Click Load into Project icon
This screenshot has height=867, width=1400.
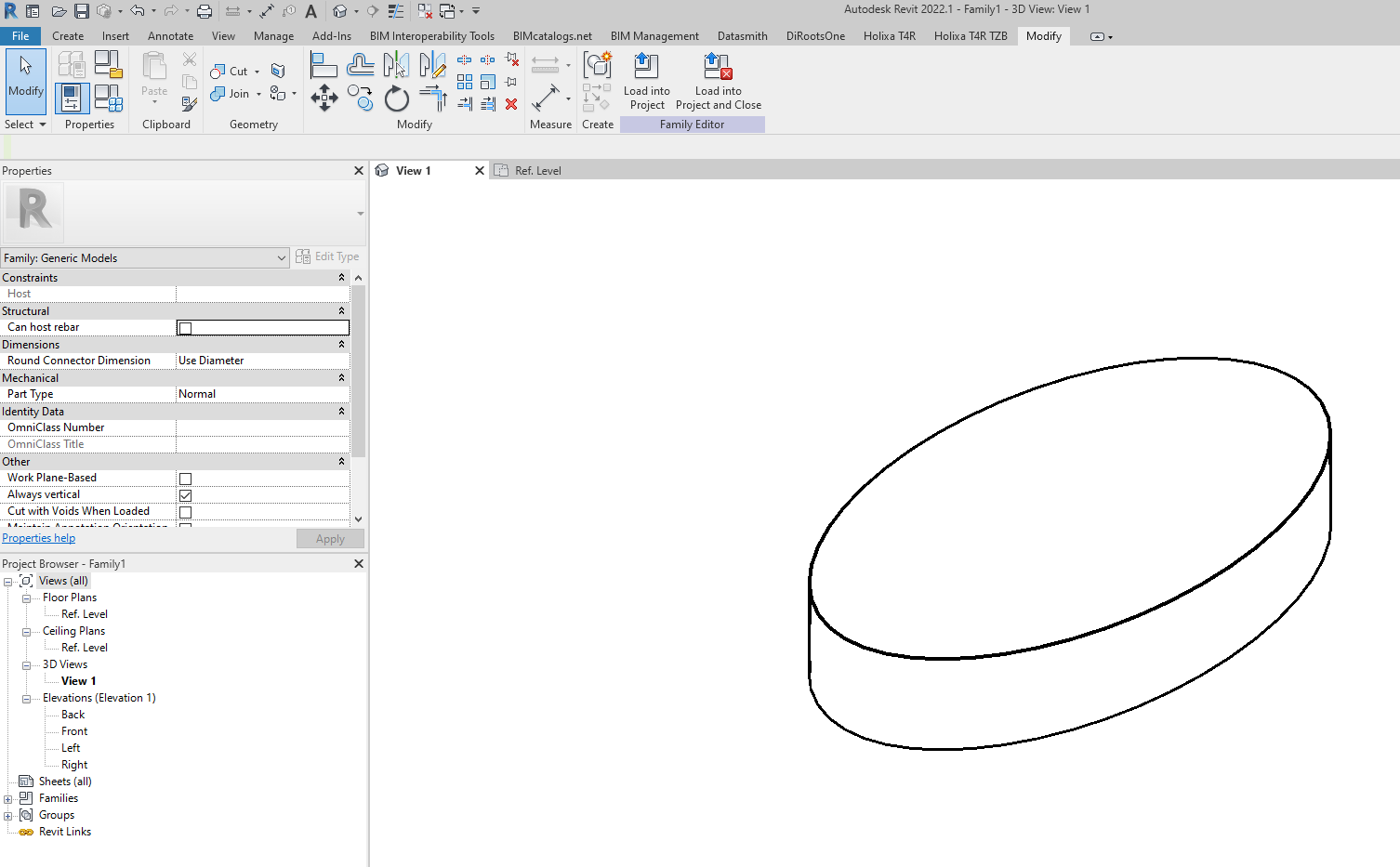pyautogui.click(x=646, y=81)
